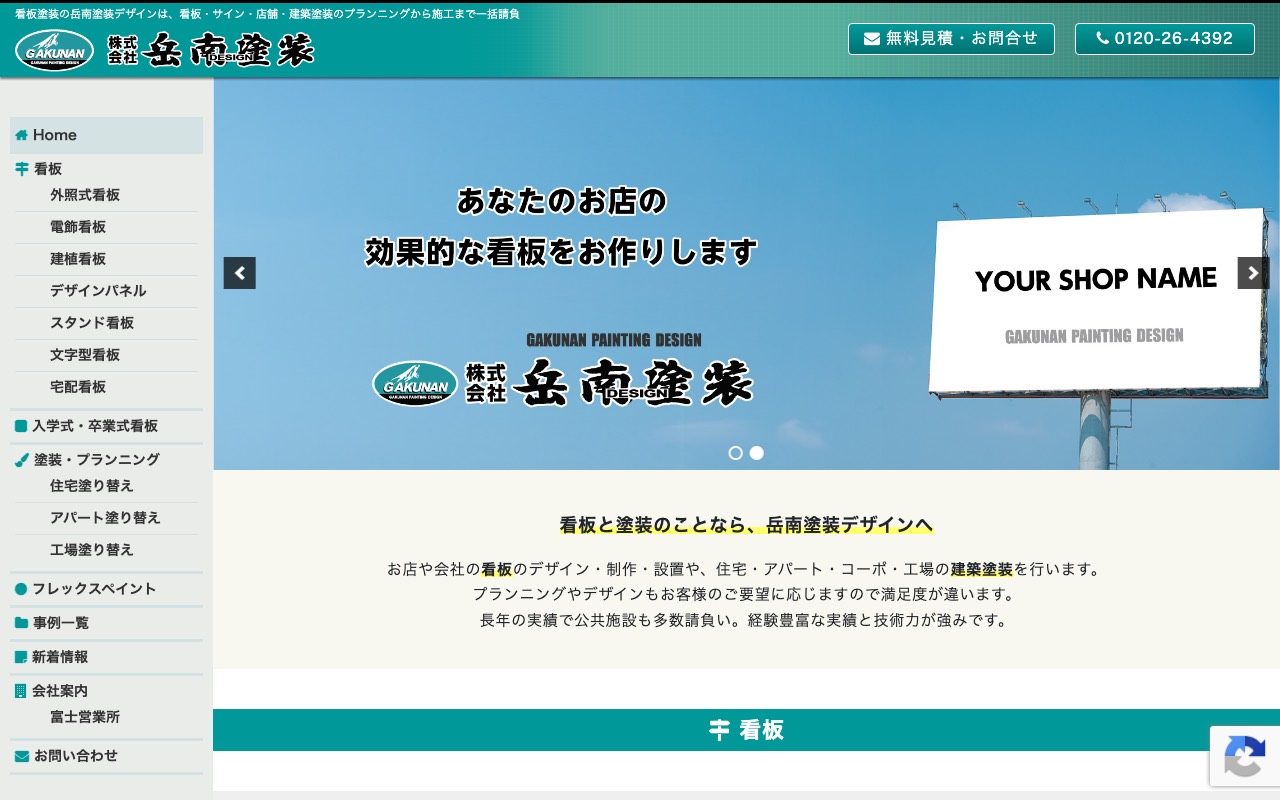Click highlighted word 看板 in intro paragraph
1280x800 pixels.
click(497, 569)
